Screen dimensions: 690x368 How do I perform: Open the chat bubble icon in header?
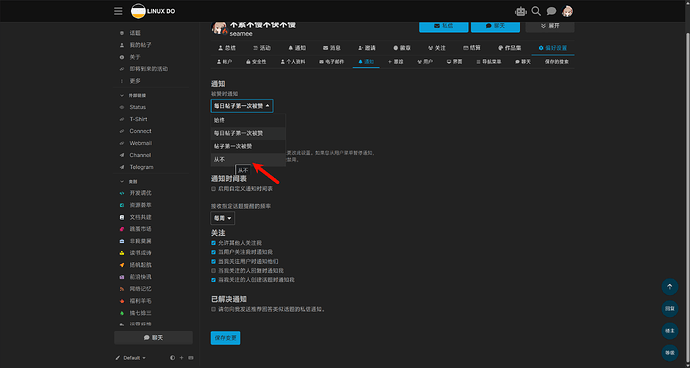(551, 11)
